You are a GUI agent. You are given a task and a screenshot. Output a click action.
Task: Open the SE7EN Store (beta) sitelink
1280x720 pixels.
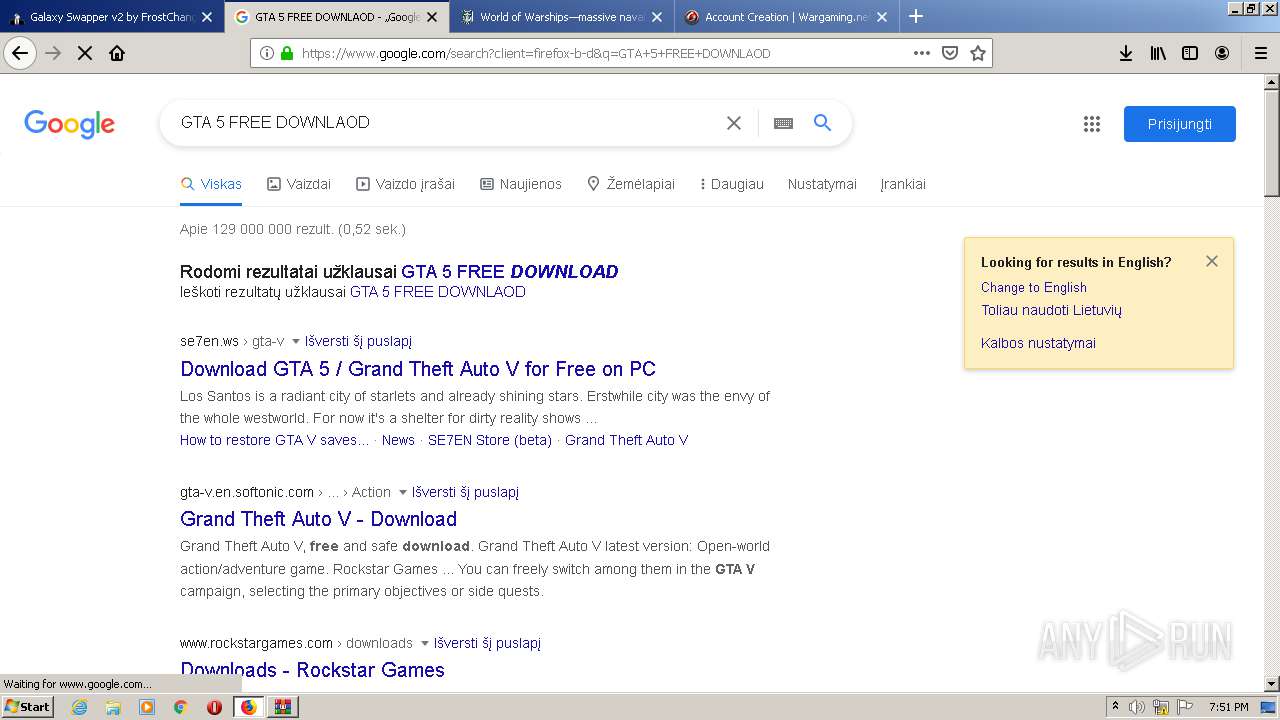click(x=490, y=440)
